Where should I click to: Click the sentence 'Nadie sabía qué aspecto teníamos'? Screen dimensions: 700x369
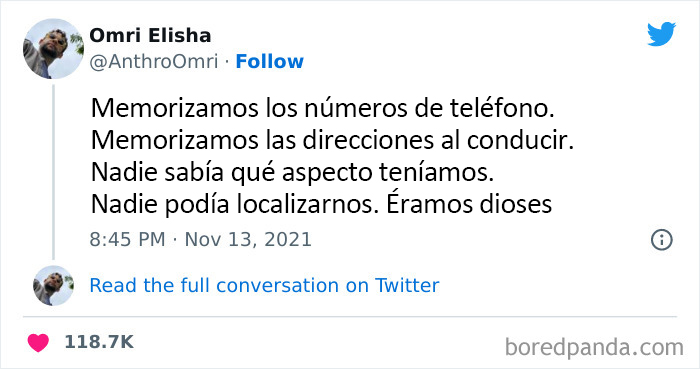[292, 173]
